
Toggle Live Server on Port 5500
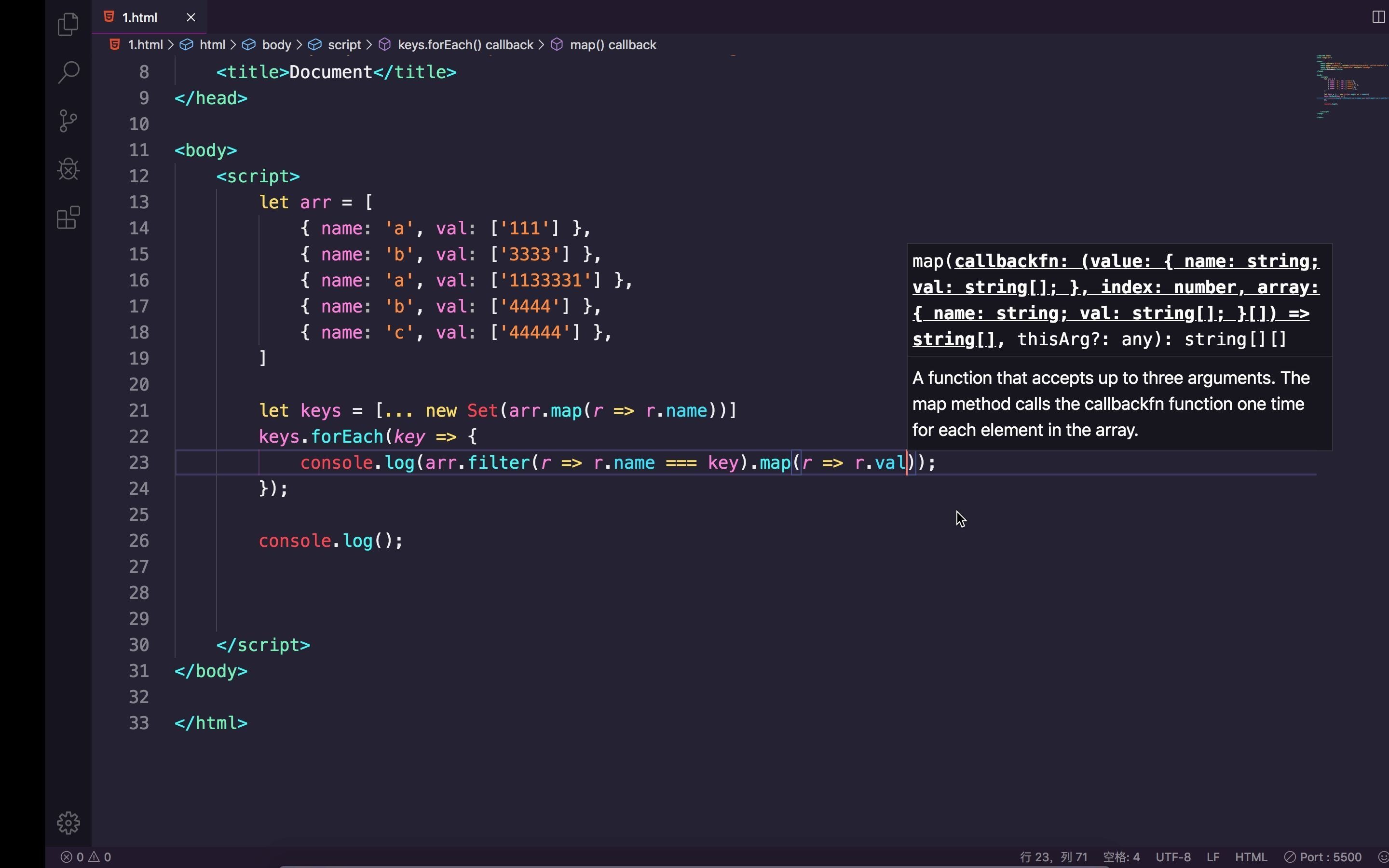pyautogui.click(x=1323, y=857)
